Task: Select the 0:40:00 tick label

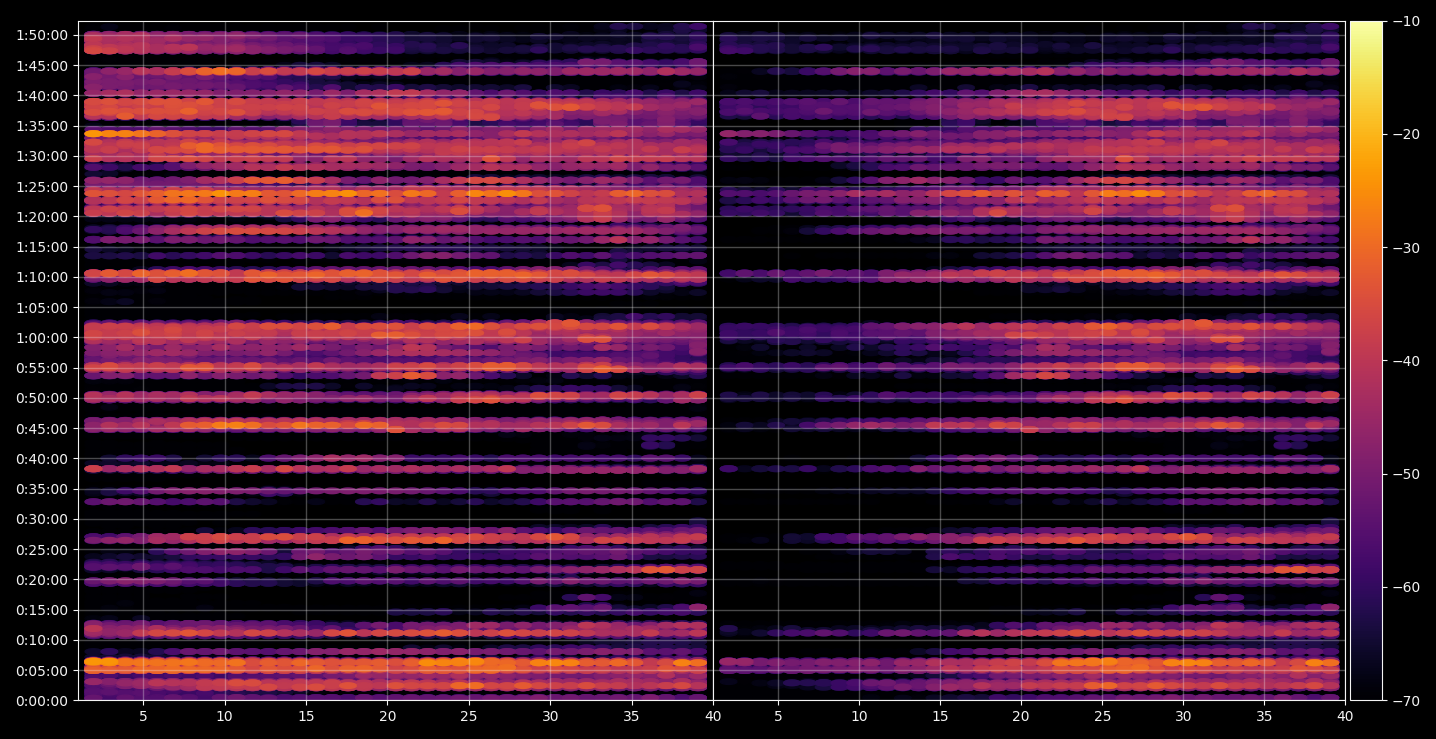Action: pos(42,459)
